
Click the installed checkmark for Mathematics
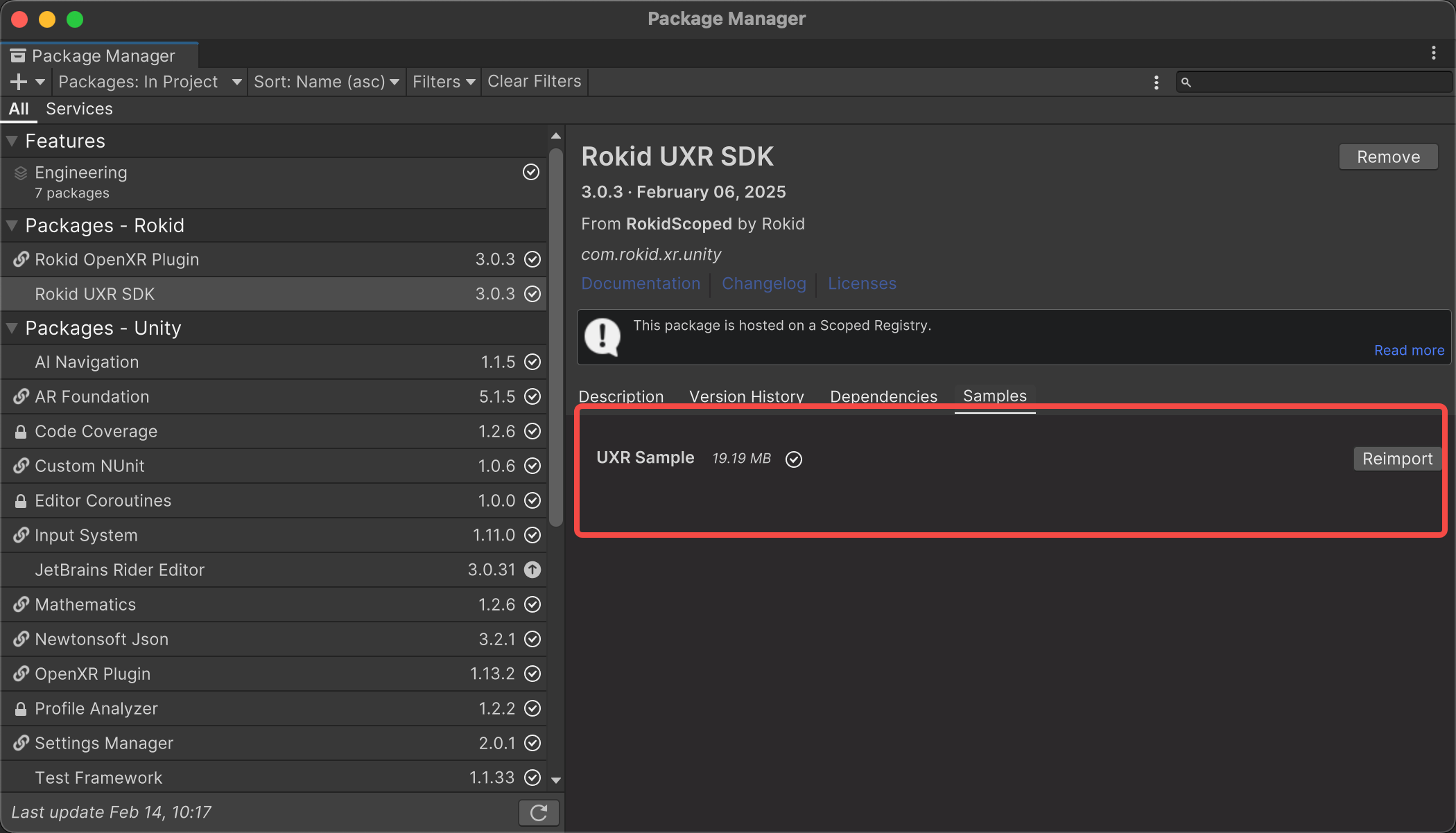coord(532,604)
